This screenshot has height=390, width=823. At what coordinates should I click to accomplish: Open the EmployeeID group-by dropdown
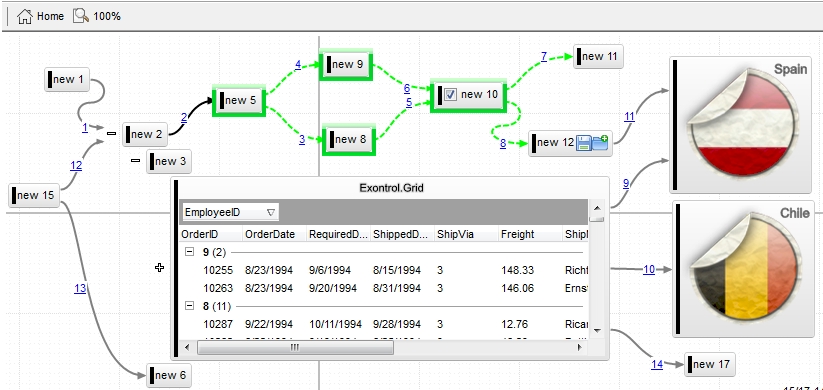pos(230,213)
